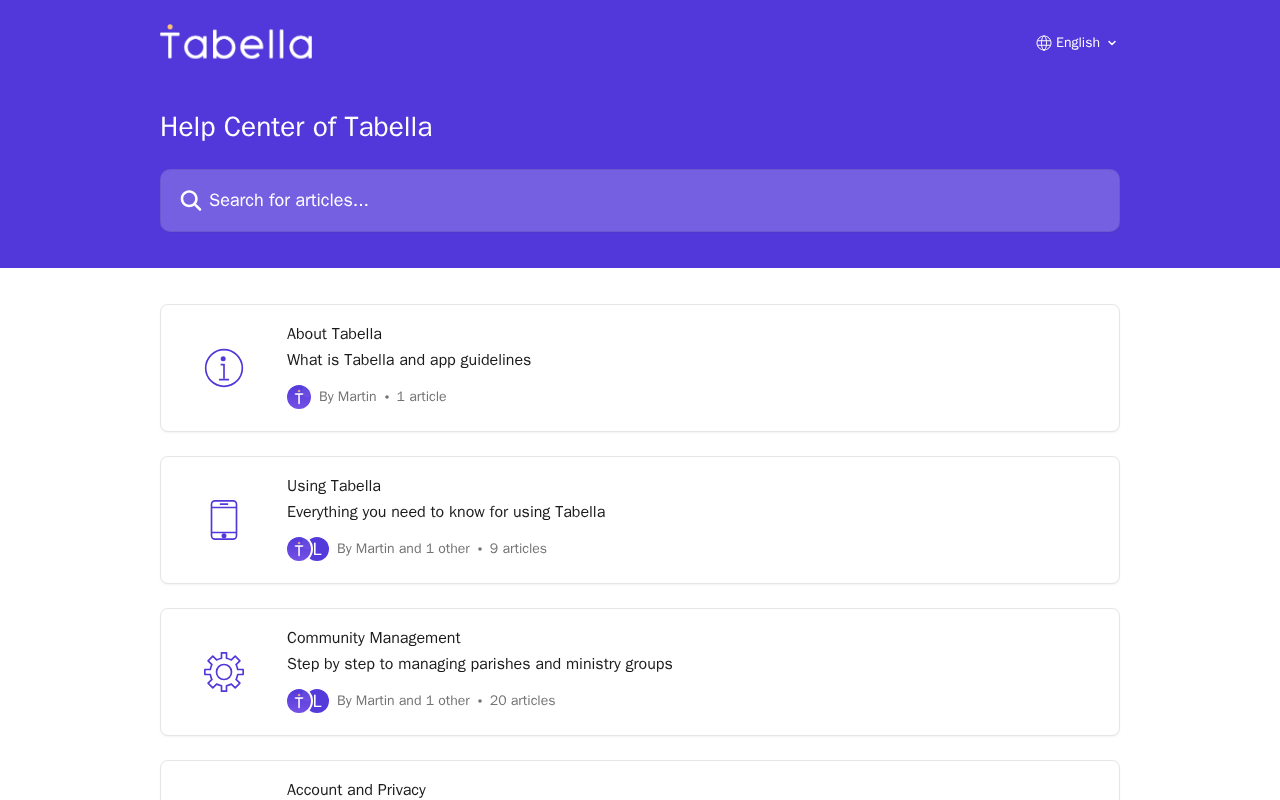Focus the Search for articles field
The height and width of the screenshot is (800, 1280).
[650, 201]
